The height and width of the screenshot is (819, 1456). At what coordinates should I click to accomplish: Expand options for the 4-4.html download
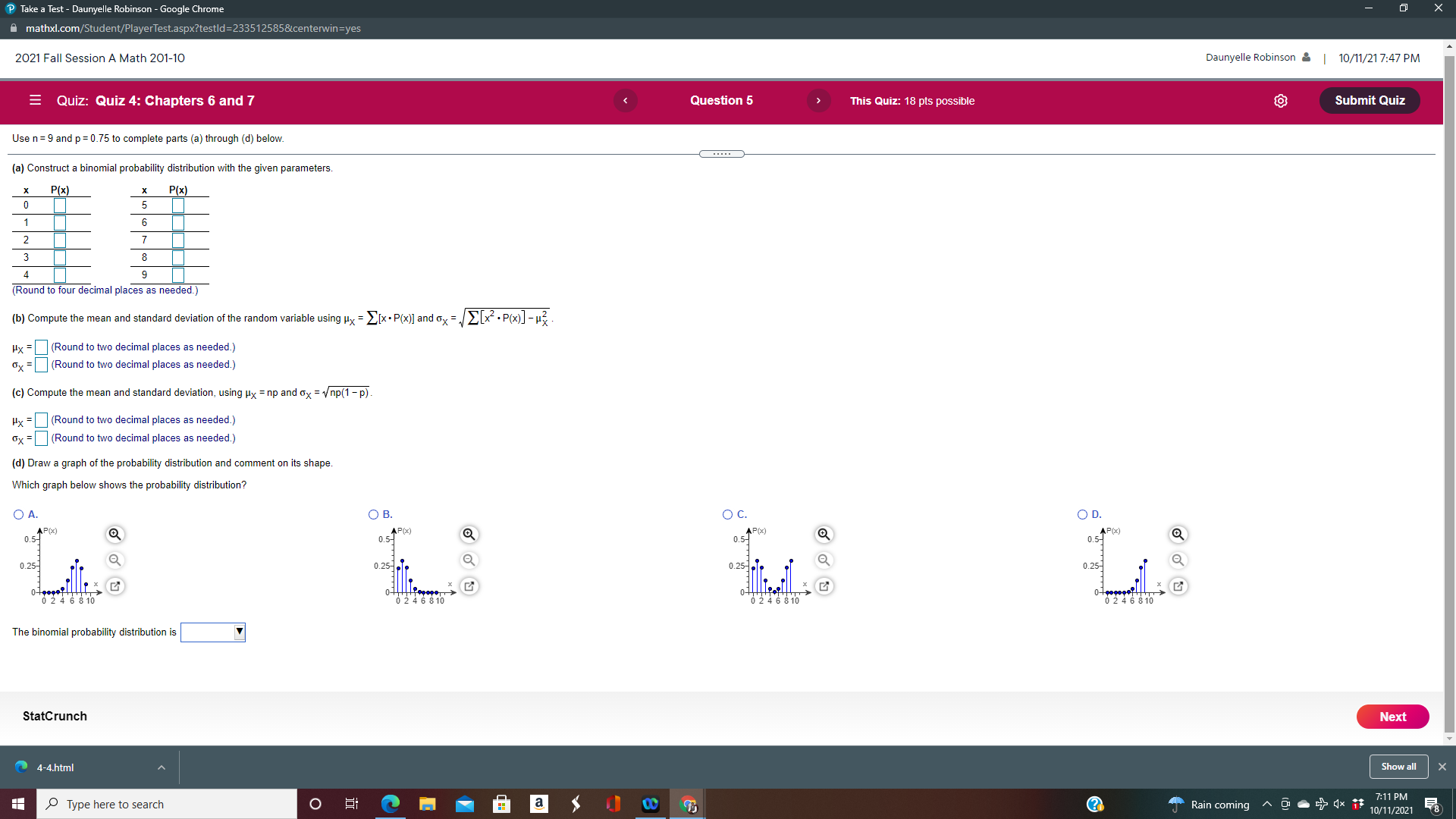pyautogui.click(x=161, y=767)
